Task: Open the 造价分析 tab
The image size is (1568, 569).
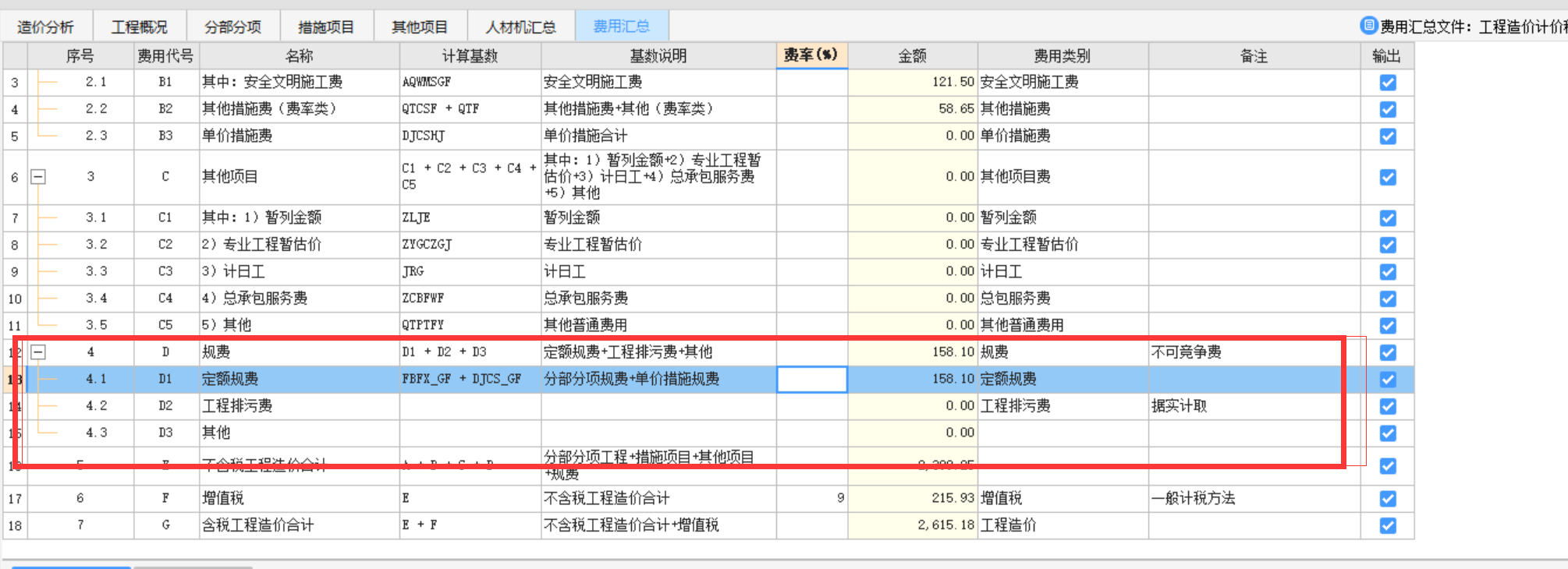Action: [x=46, y=27]
